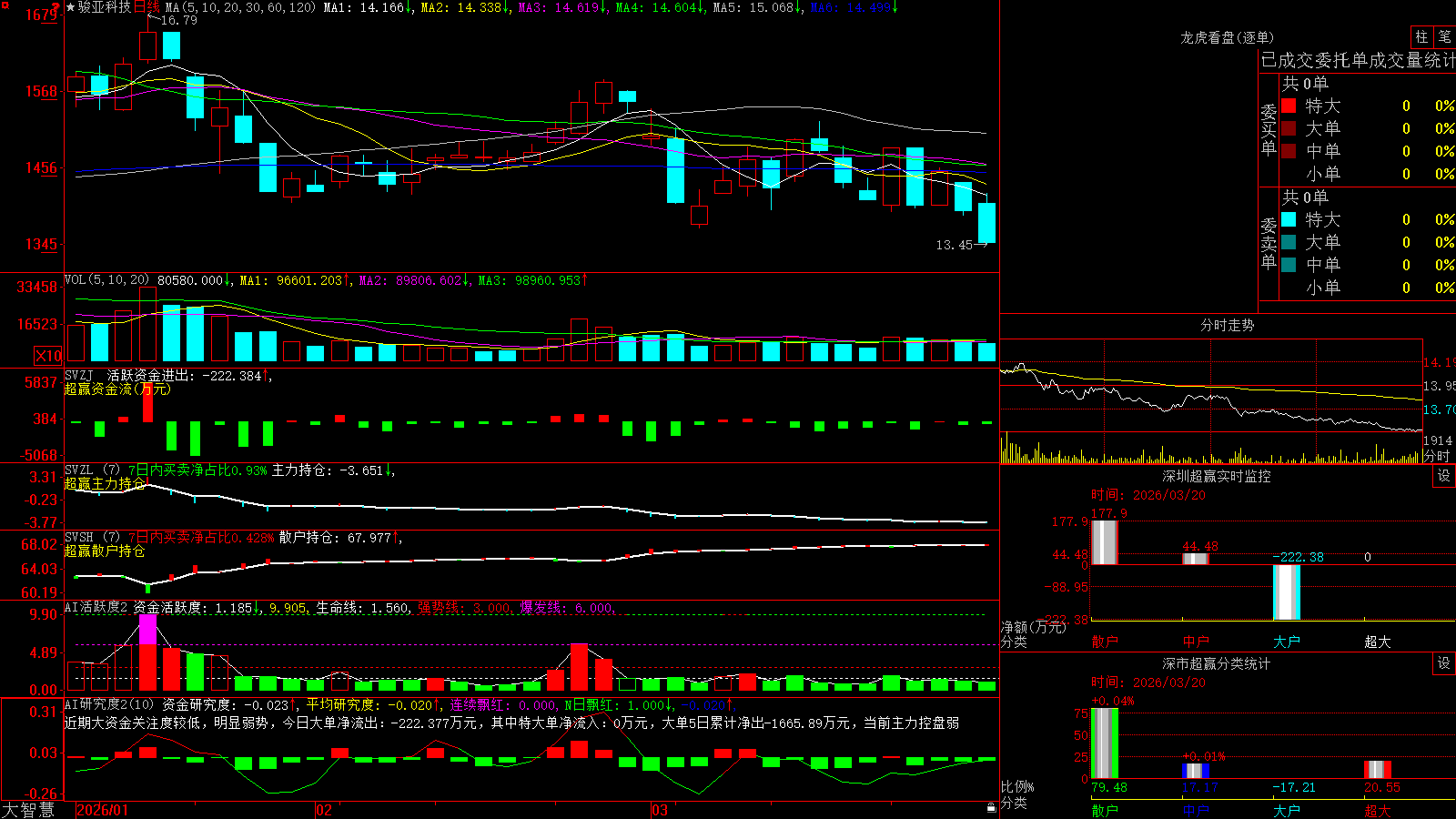Click the 02 month marker on the axis

[x=324, y=810]
